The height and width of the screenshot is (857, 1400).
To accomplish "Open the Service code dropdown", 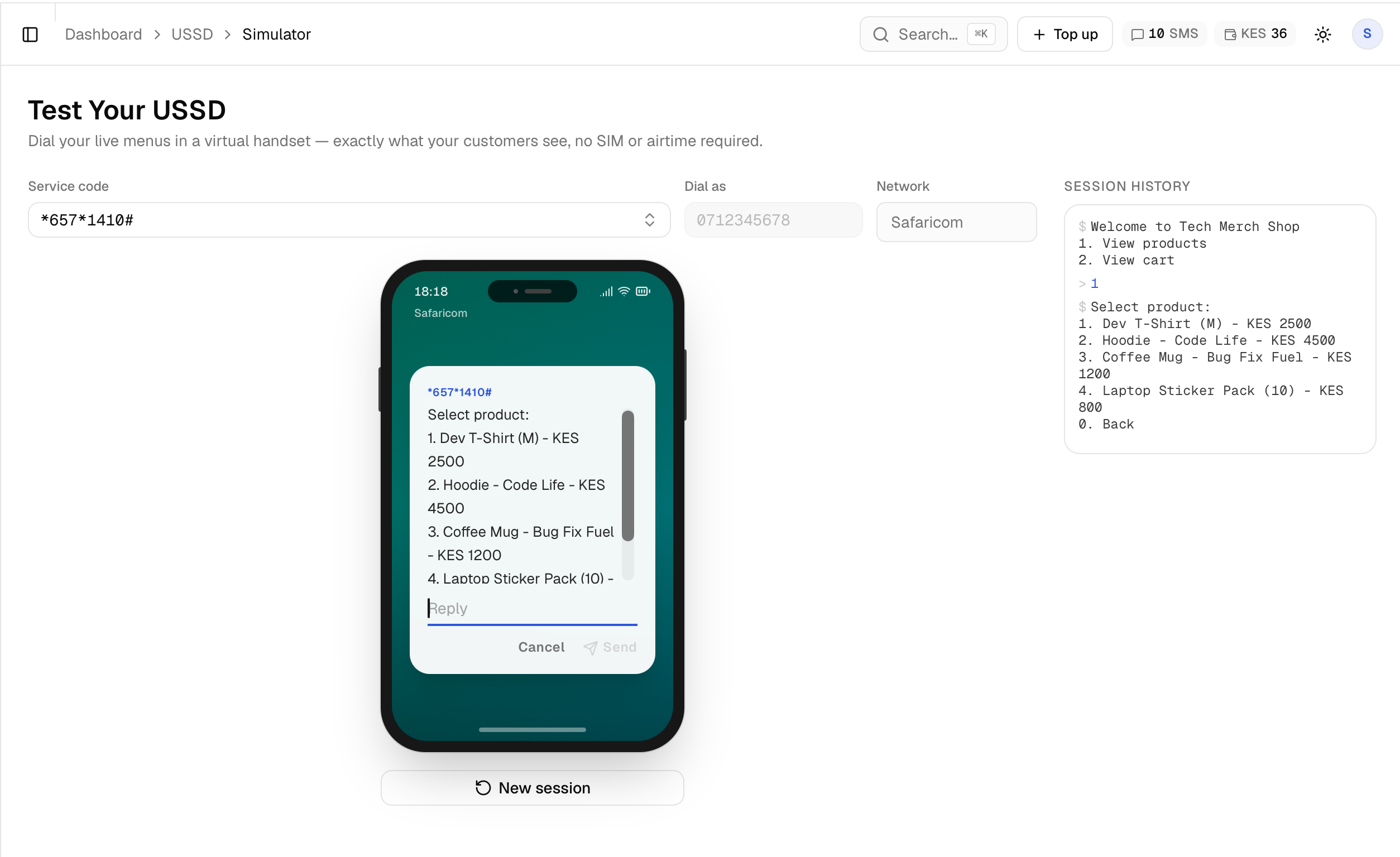I will (349, 220).
